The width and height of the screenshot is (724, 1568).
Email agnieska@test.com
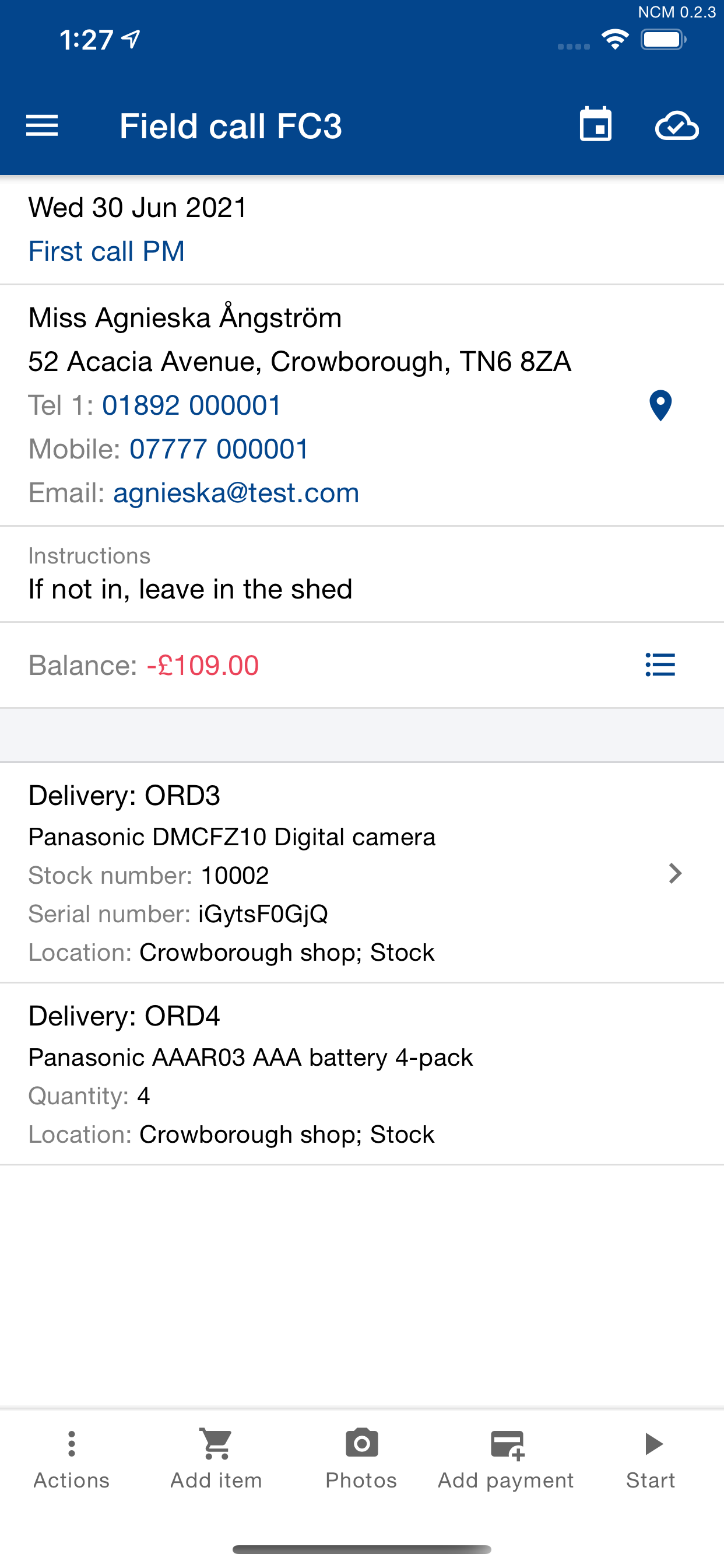coord(236,493)
